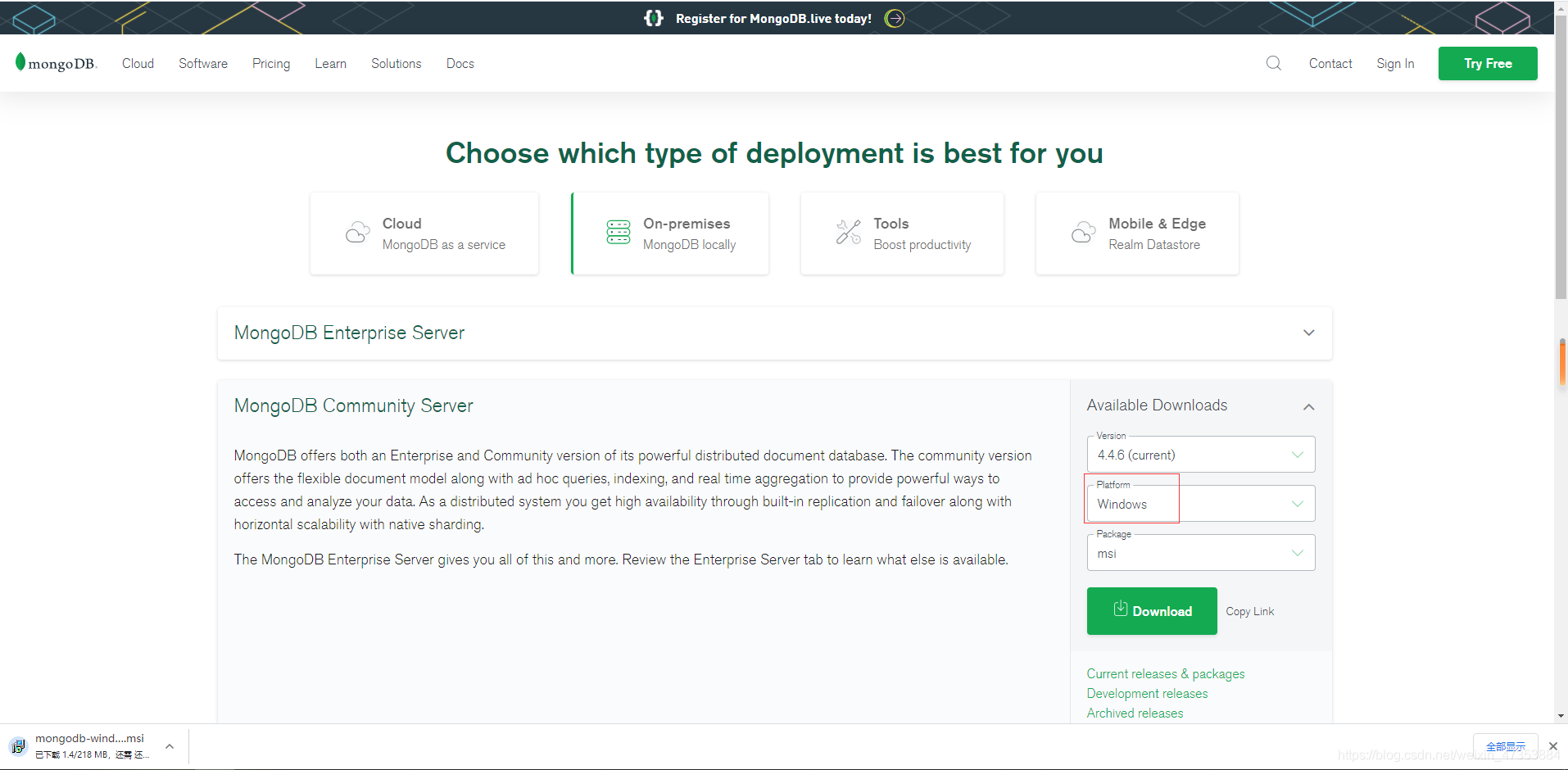The width and height of the screenshot is (1568, 770).
Task: Expand the MongoDB Enterprise Server section
Action: pyautogui.click(x=1309, y=333)
